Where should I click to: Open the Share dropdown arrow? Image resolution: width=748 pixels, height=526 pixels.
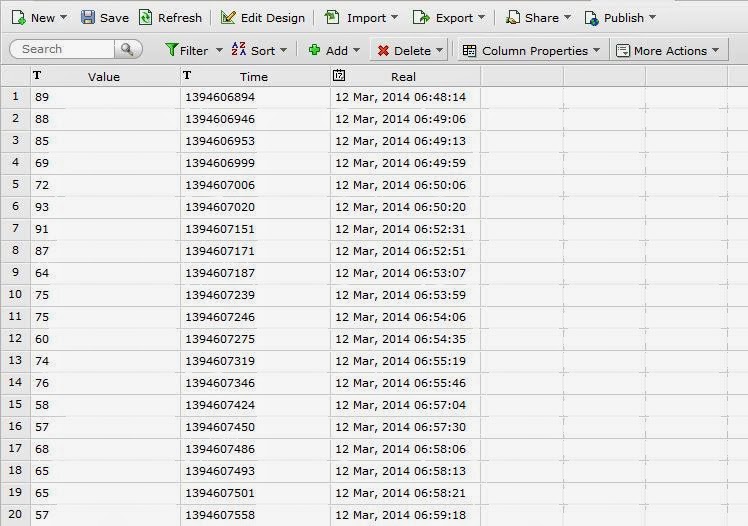(x=567, y=17)
